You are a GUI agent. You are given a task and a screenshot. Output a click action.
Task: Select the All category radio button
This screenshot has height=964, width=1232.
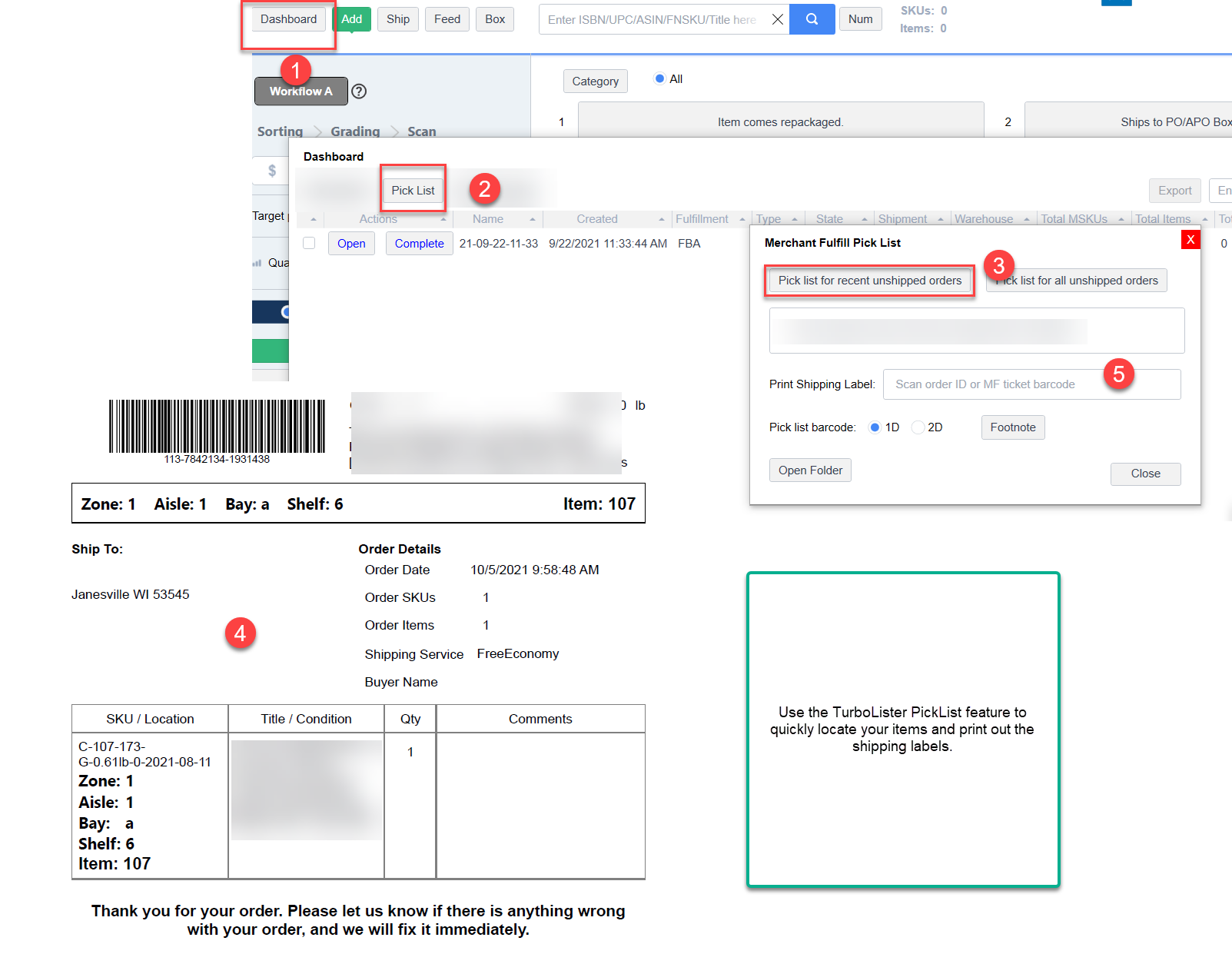[659, 78]
